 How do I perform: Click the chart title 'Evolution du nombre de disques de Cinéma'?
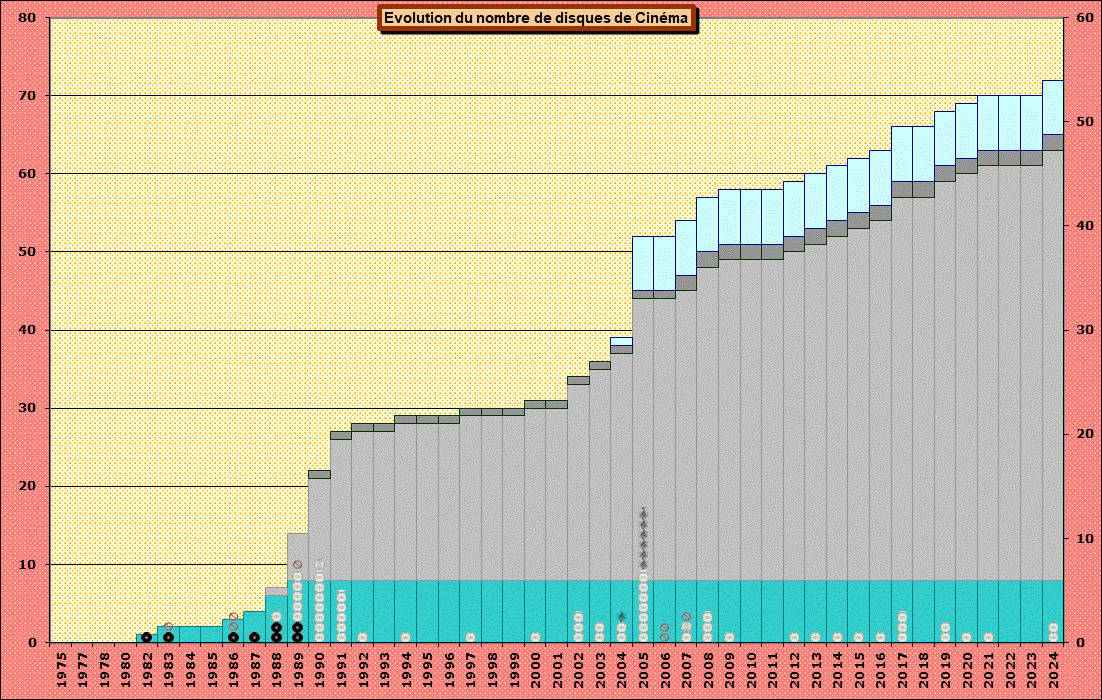pos(537,18)
